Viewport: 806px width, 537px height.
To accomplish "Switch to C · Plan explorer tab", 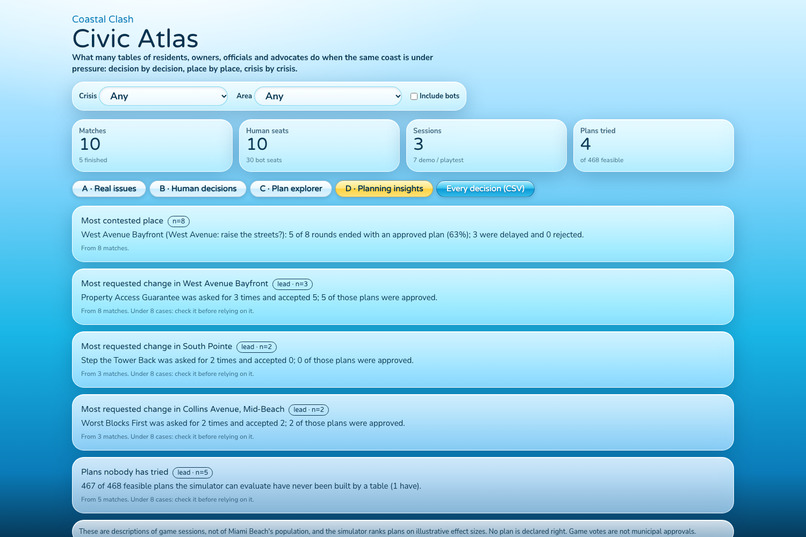I will click(291, 189).
